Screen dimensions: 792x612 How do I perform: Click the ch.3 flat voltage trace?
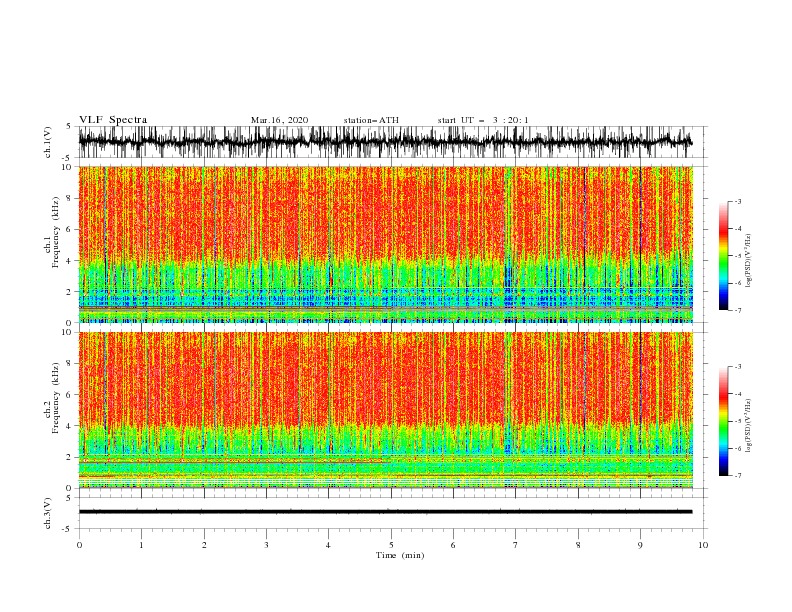click(x=385, y=512)
